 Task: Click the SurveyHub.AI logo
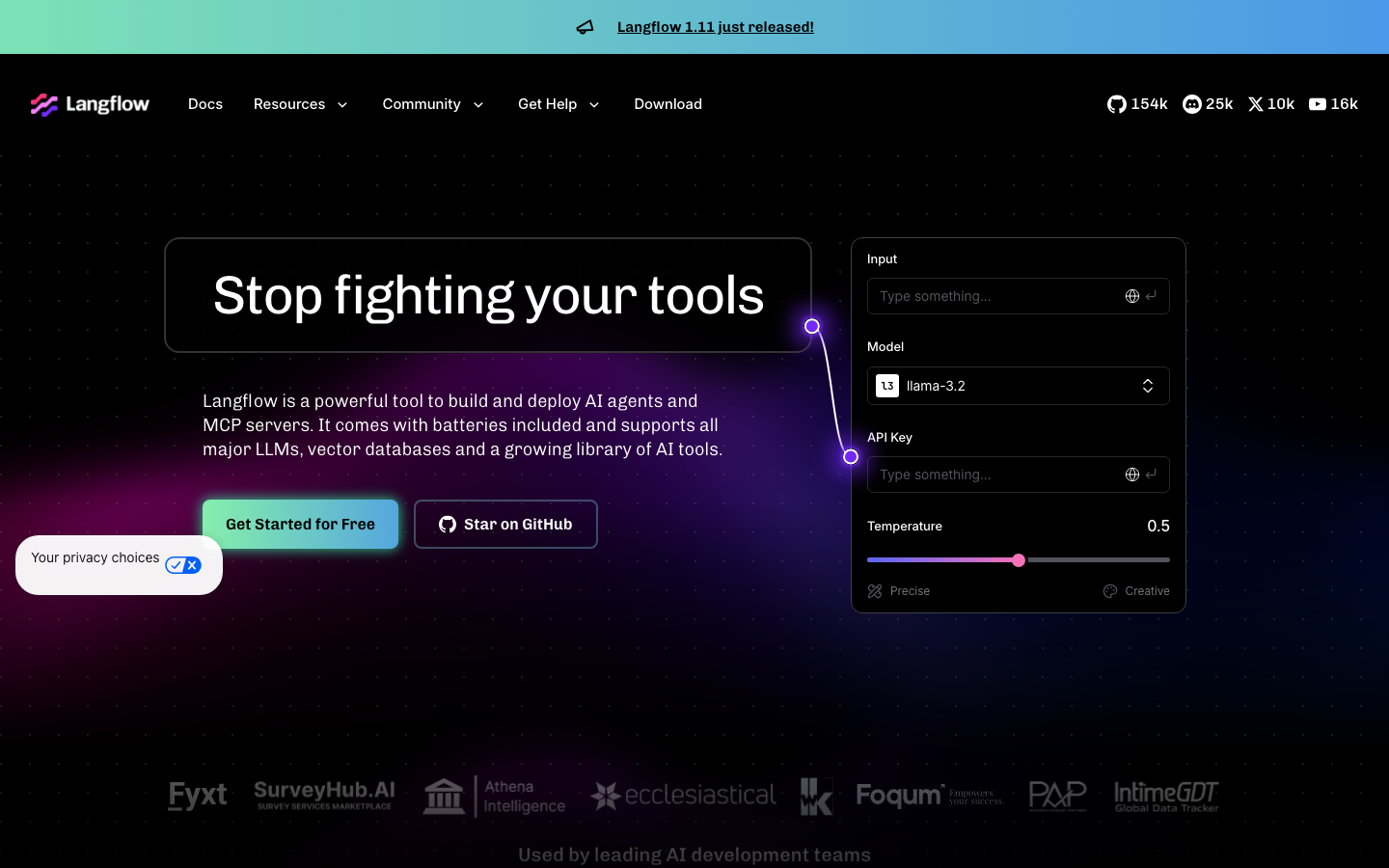[x=324, y=796]
